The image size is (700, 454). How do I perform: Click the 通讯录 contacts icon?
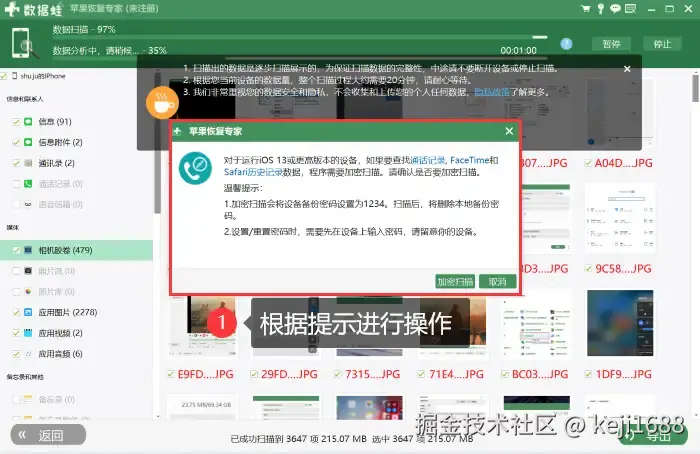[28, 163]
